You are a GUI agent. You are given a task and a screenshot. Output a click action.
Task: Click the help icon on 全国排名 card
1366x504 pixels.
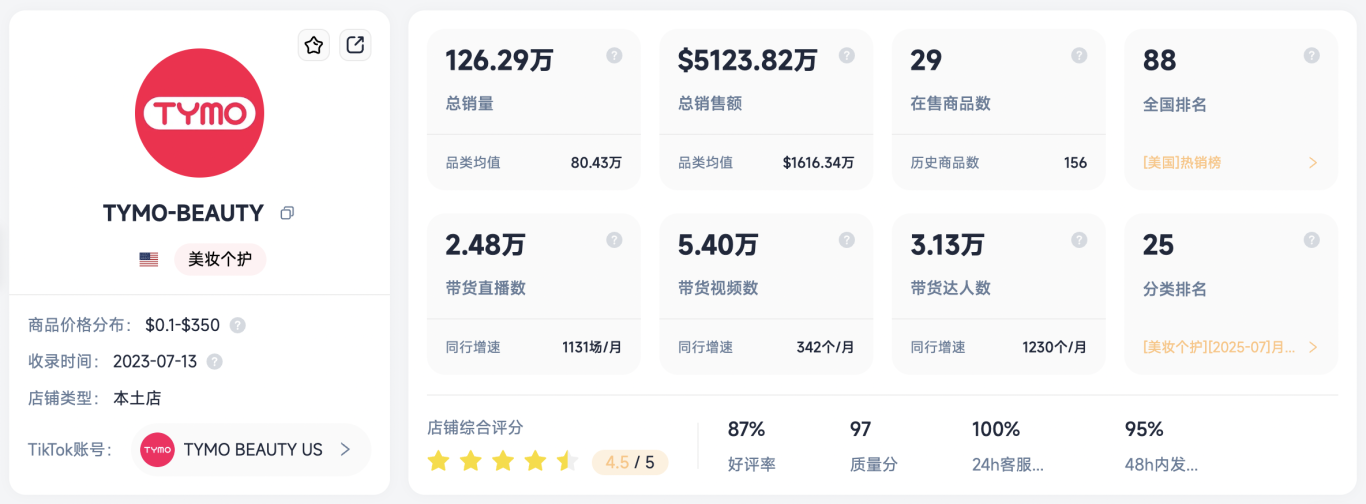[1312, 56]
